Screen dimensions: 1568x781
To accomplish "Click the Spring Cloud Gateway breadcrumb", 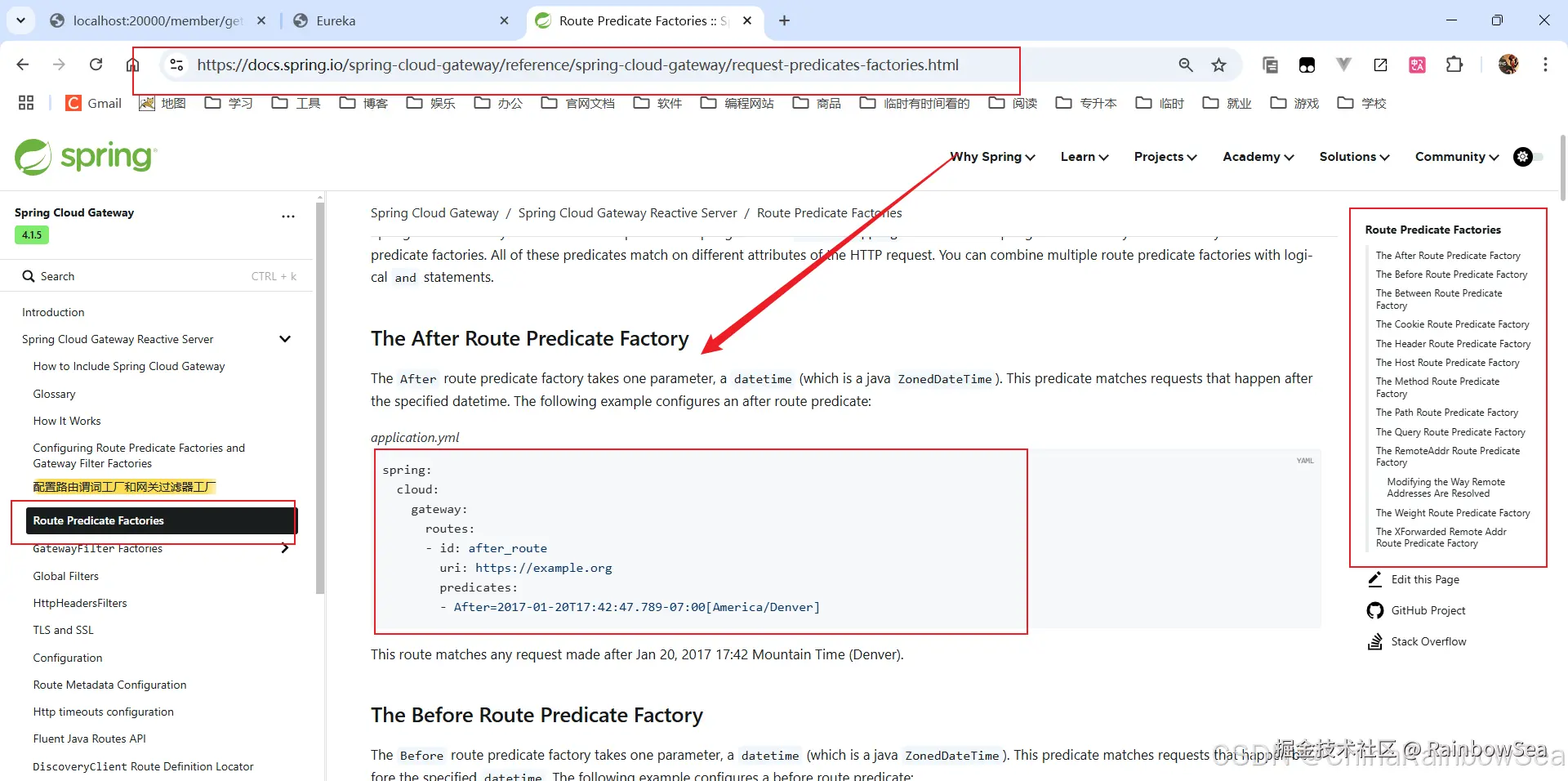I will coord(434,213).
